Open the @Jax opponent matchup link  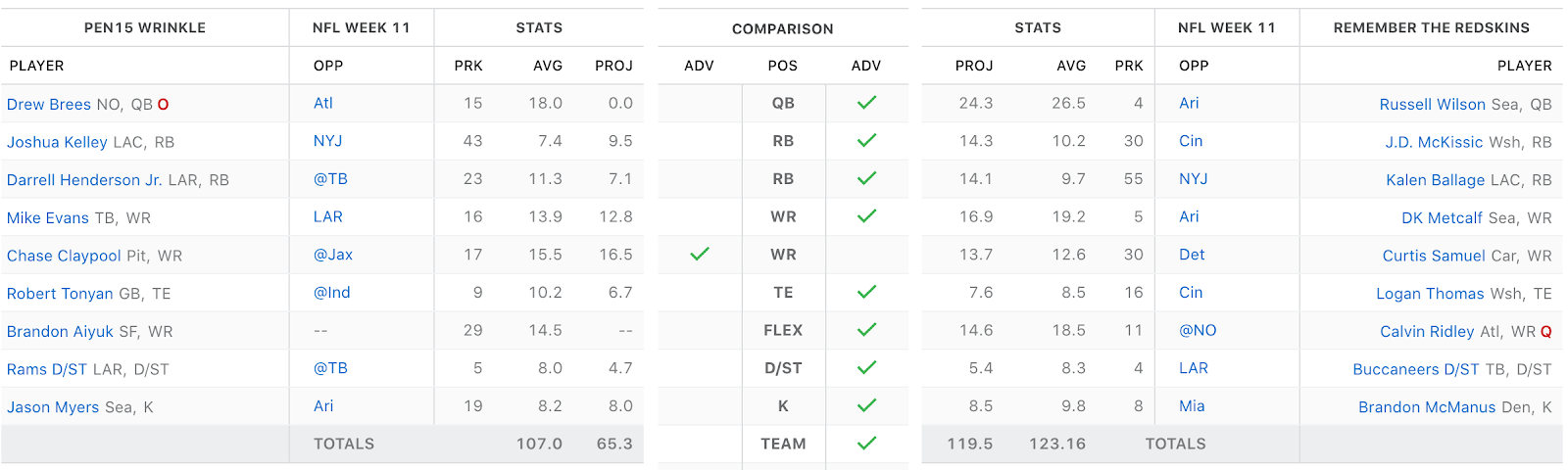coord(333,255)
